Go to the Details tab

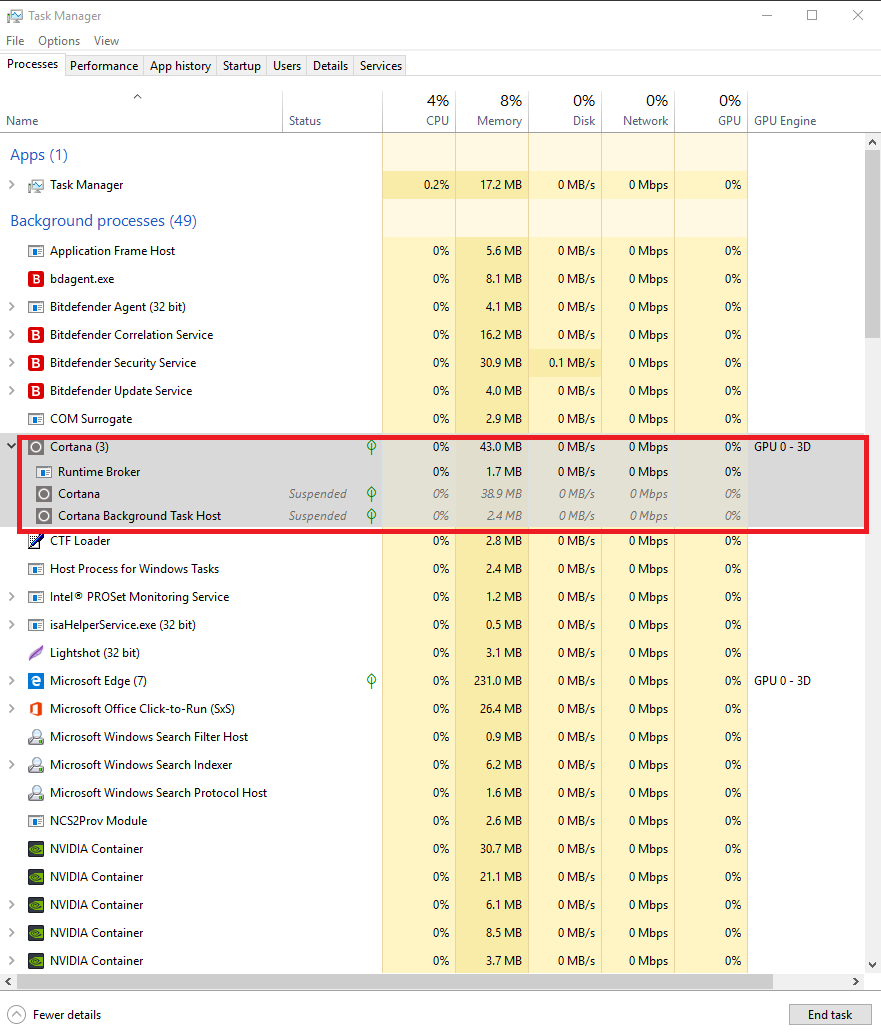[x=330, y=66]
